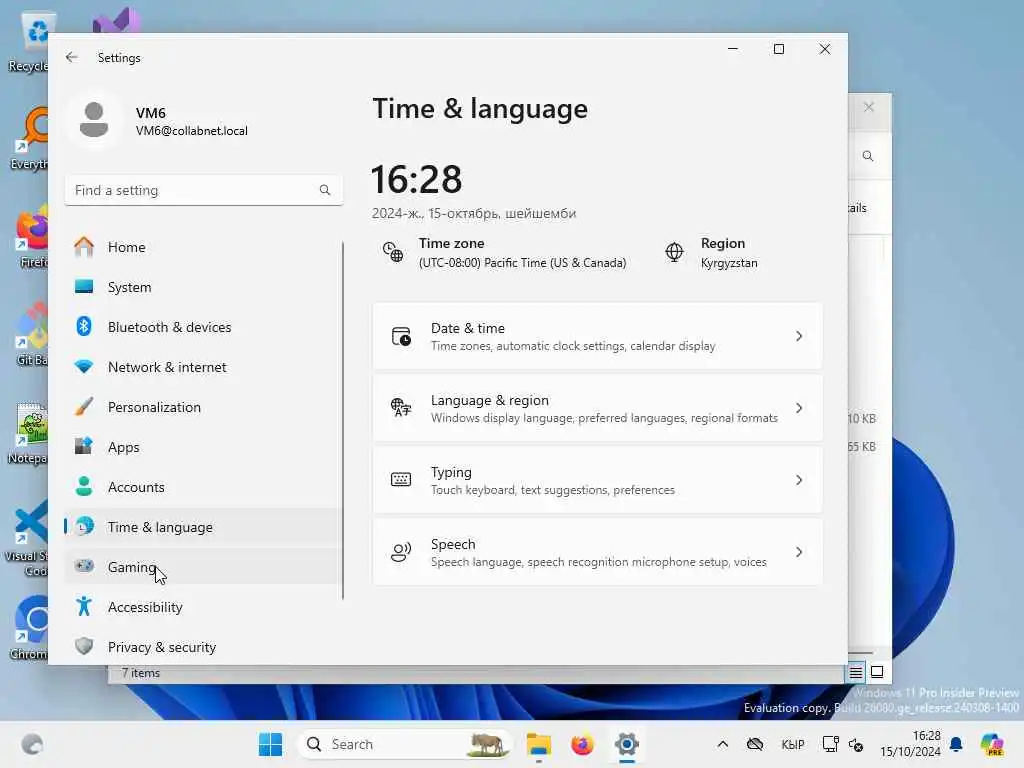Open Privacy & security settings

(203, 647)
